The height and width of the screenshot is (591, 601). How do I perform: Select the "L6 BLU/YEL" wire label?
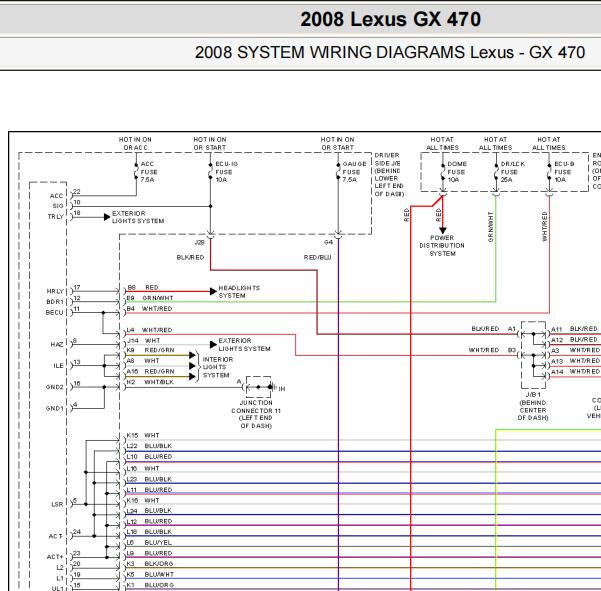pos(149,542)
